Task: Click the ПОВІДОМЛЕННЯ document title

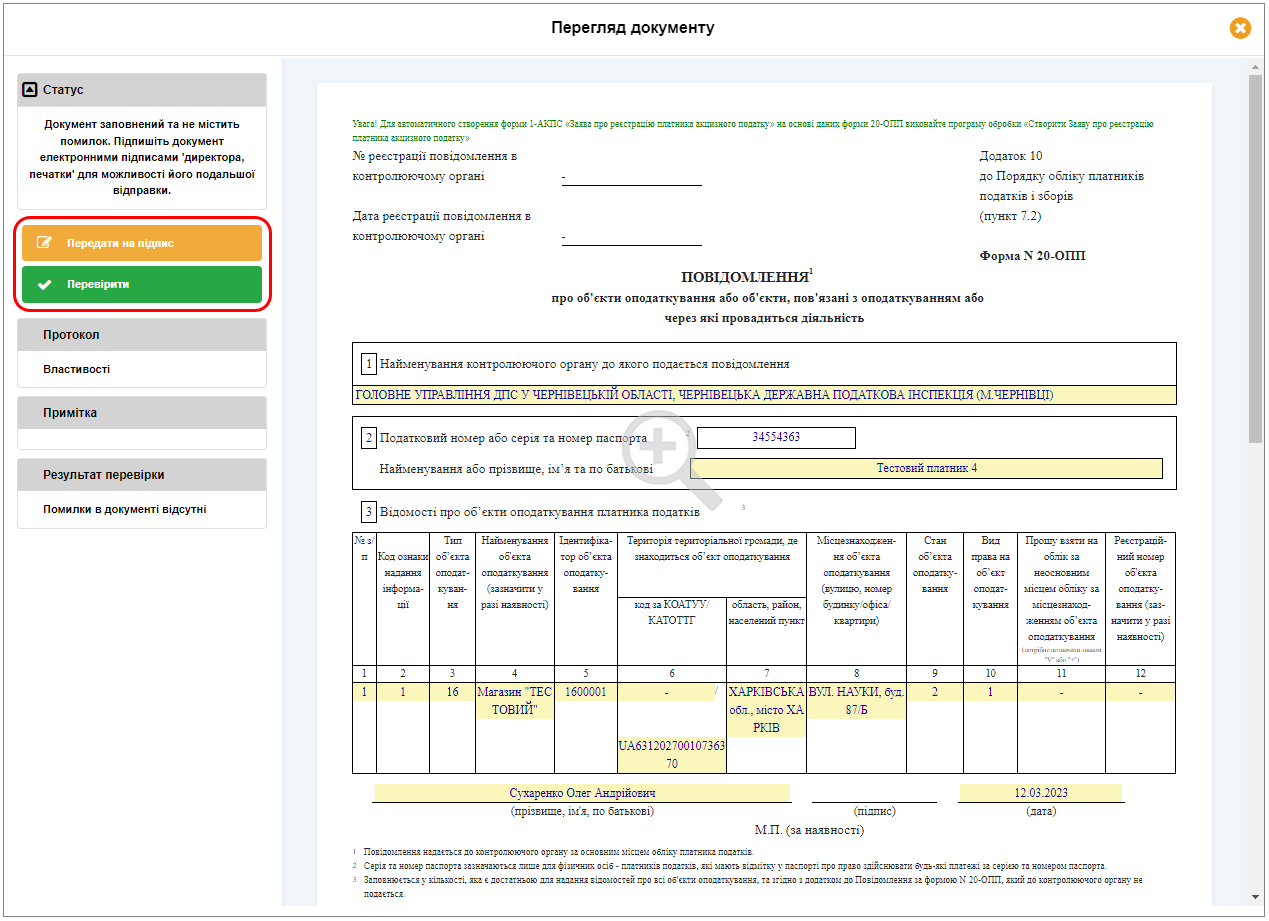Action: click(x=745, y=277)
